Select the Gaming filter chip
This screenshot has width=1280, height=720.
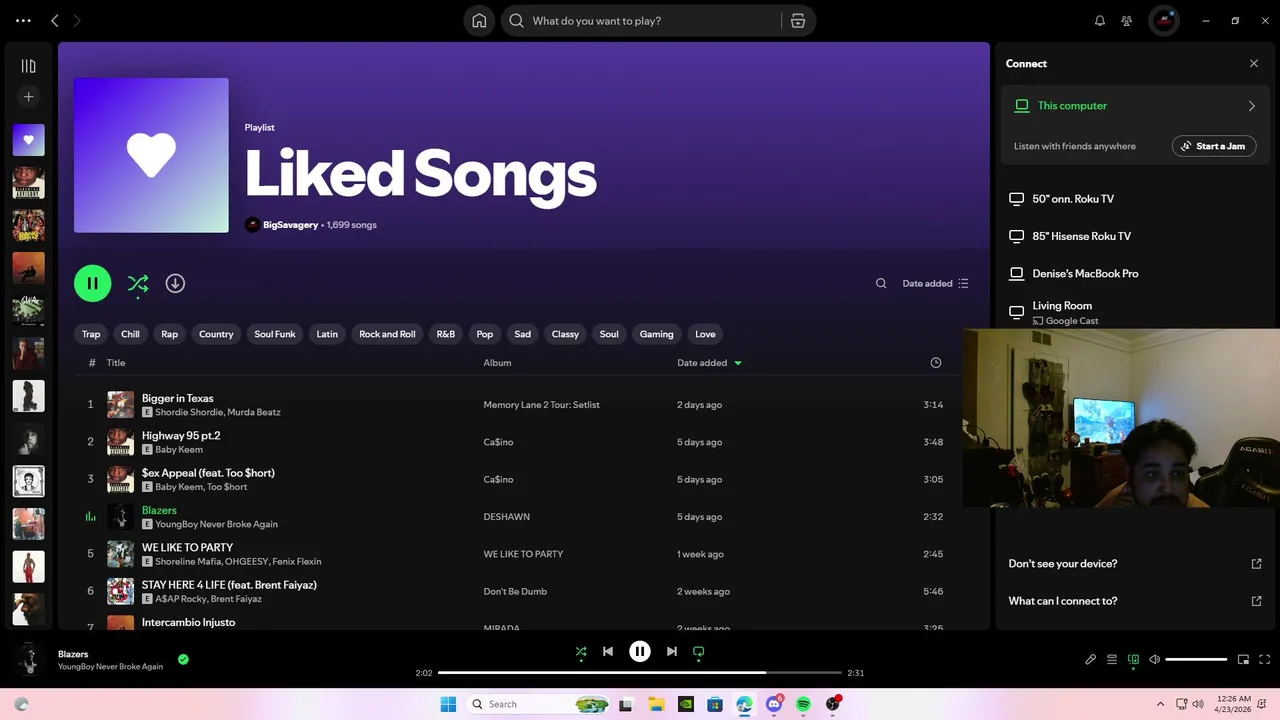point(657,334)
